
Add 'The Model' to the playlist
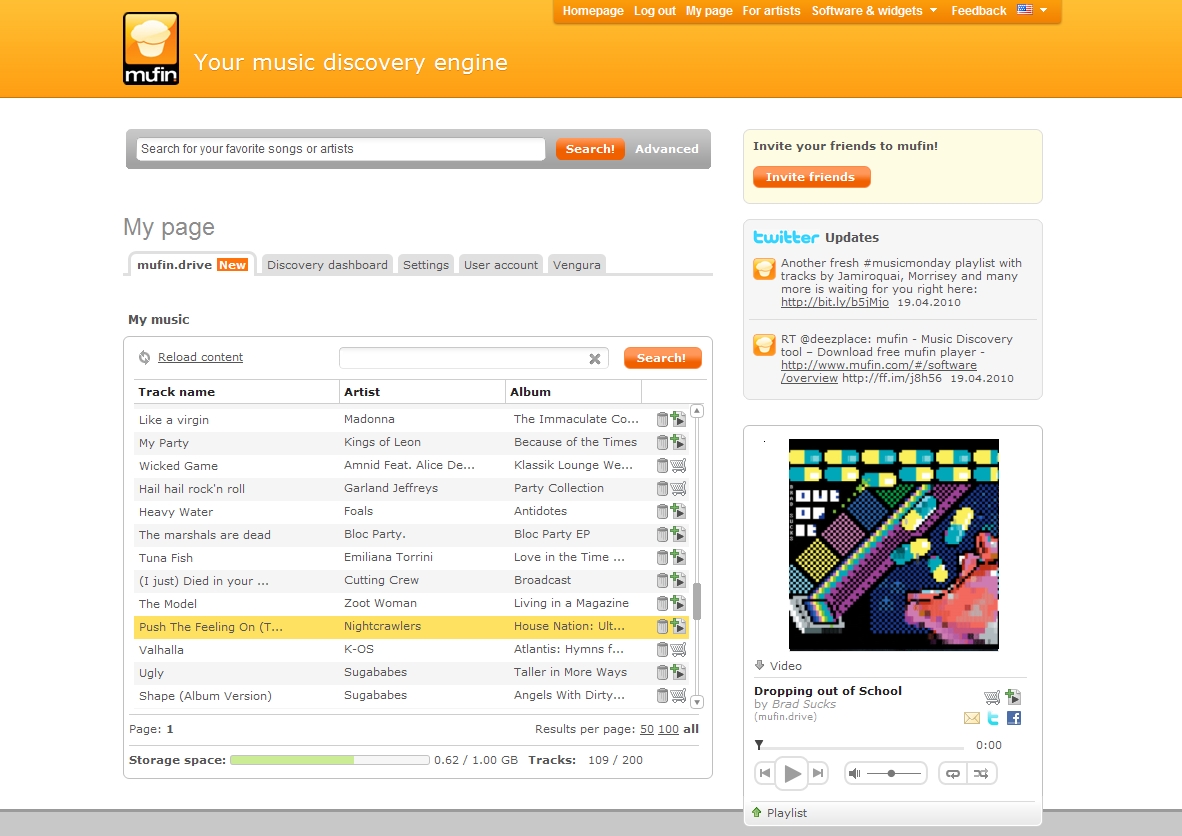click(678, 603)
